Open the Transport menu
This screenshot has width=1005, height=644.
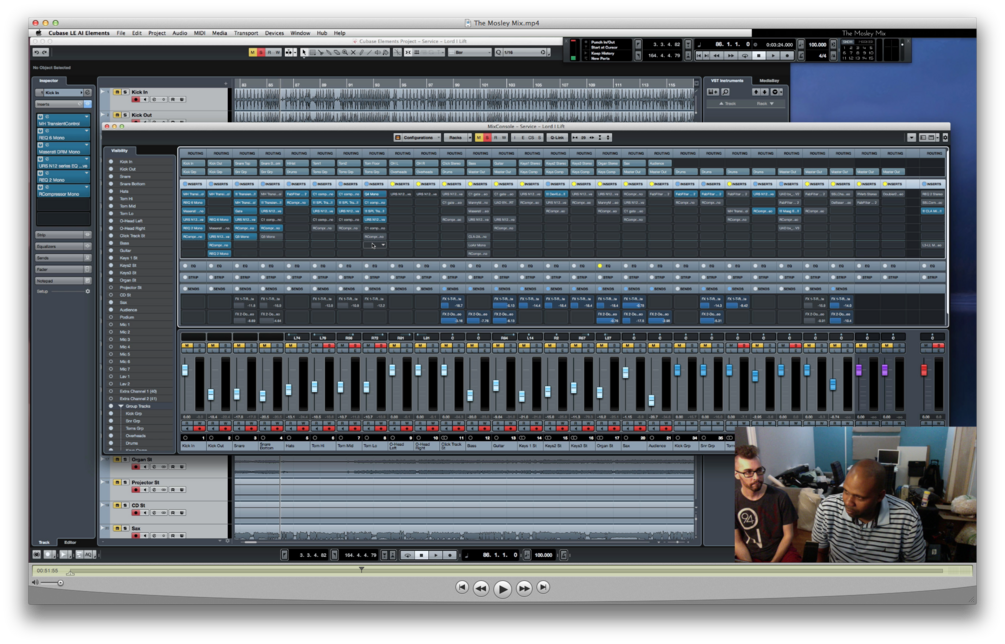(x=245, y=33)
